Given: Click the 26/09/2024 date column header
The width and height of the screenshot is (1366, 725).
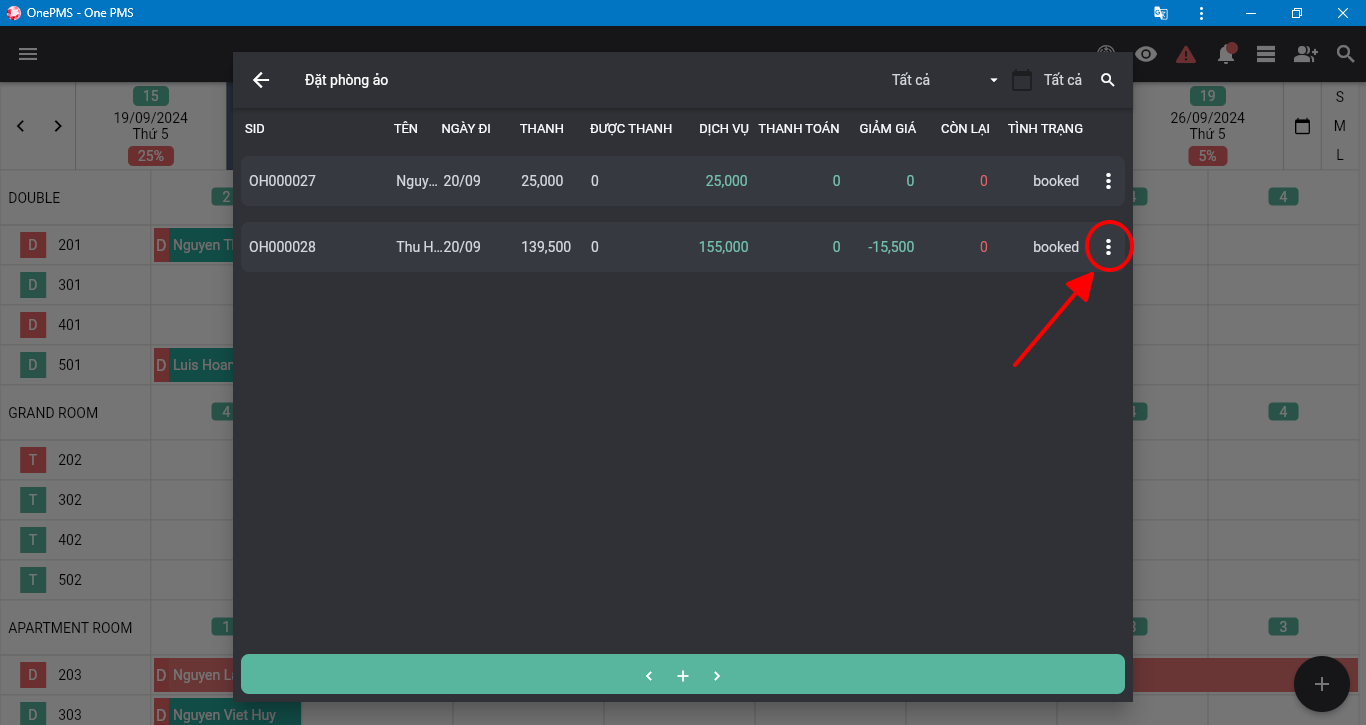Looking at the screenshot, I should tap(1208, 126).
